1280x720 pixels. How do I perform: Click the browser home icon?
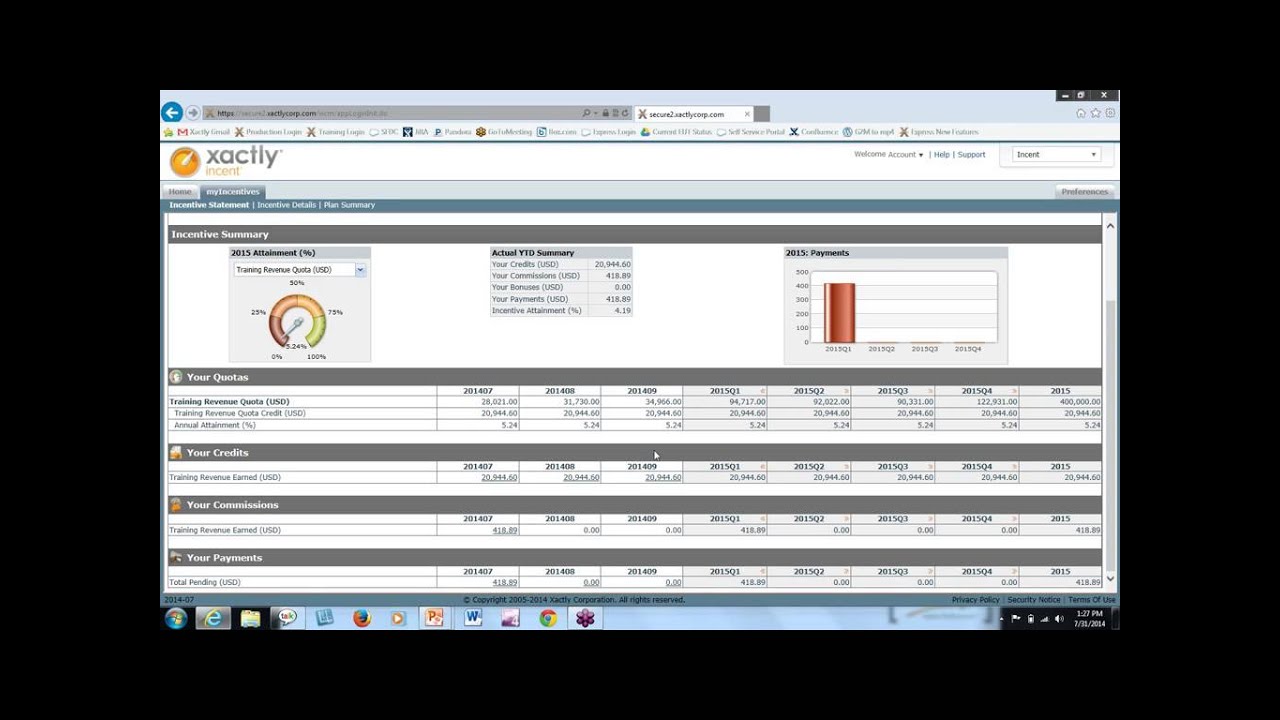(x=1081, y=113)
